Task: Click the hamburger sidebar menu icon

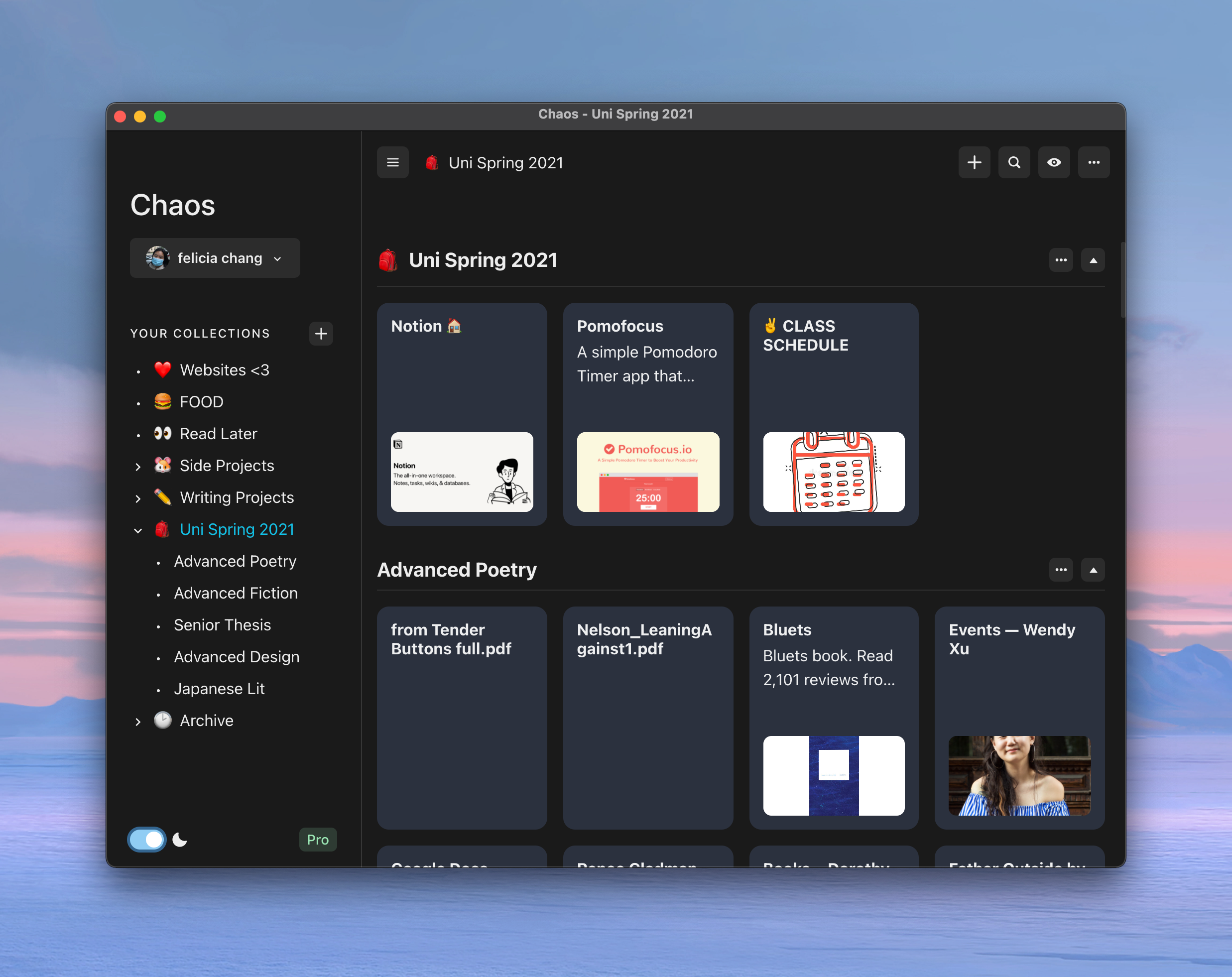Action: tap(392, 163)
